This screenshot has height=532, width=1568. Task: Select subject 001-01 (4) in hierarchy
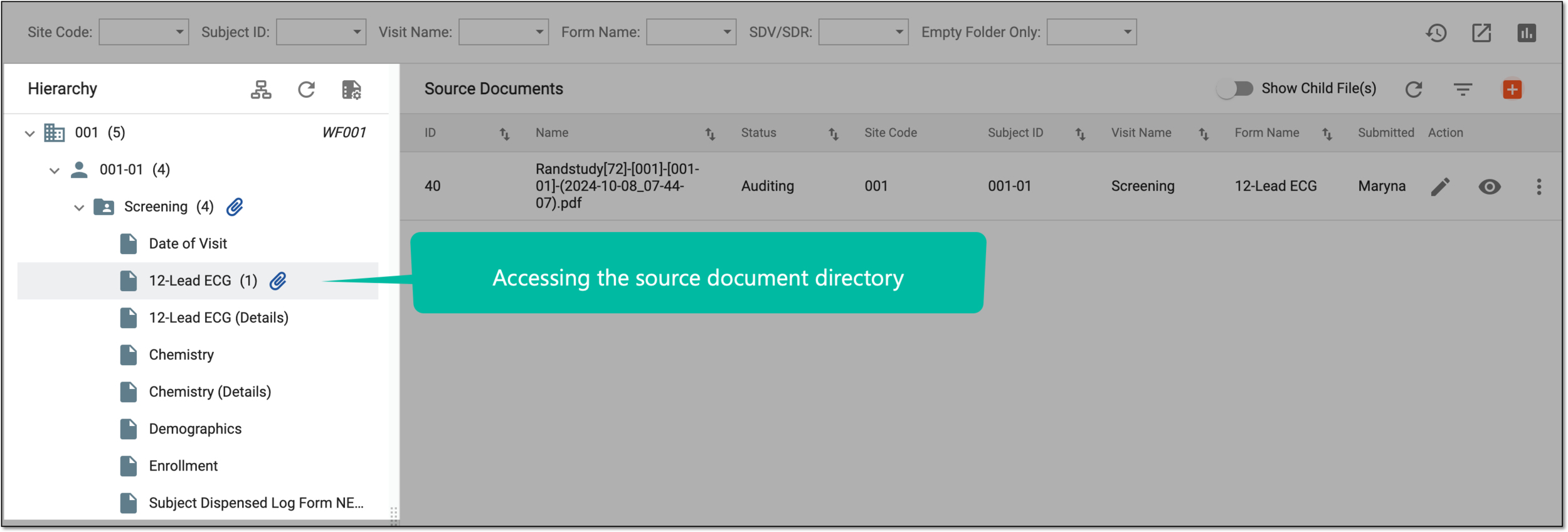(135, 169)
